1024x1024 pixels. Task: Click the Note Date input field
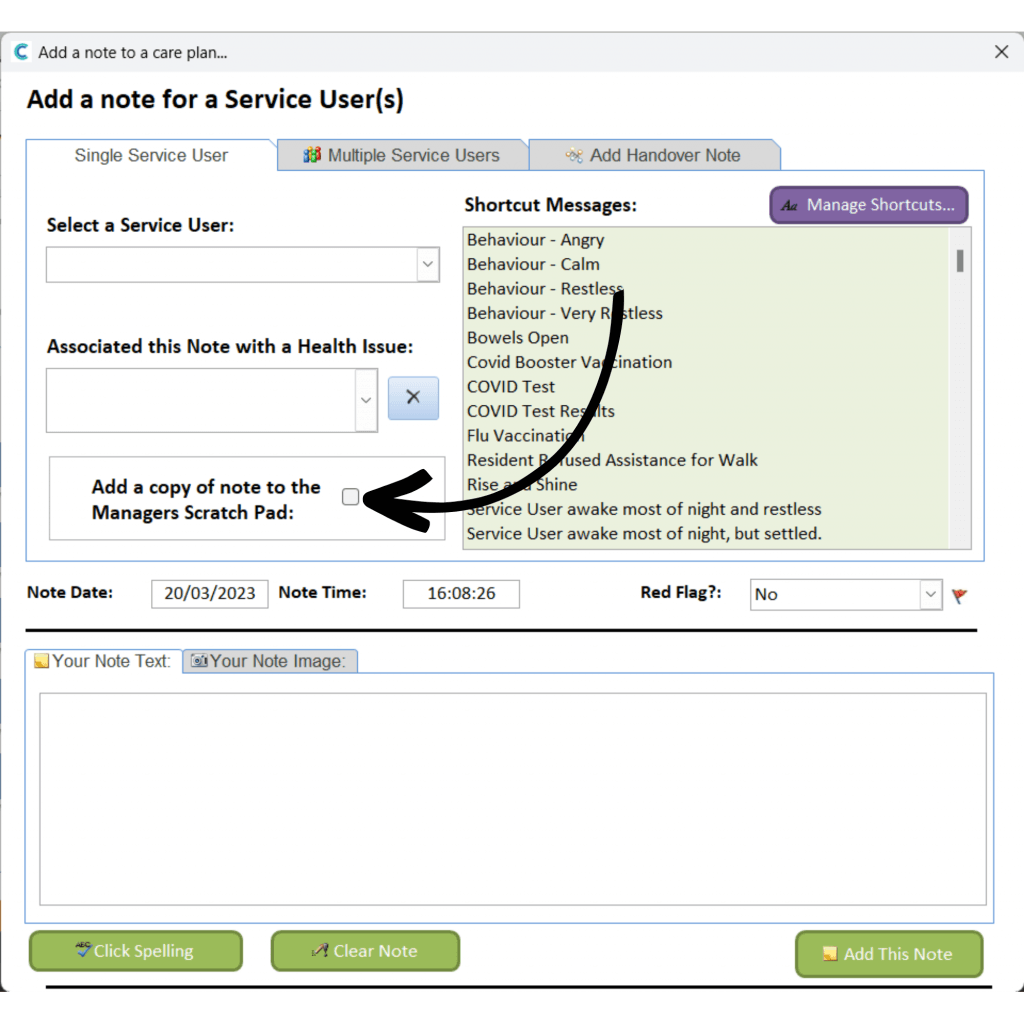tap(210, 593)
